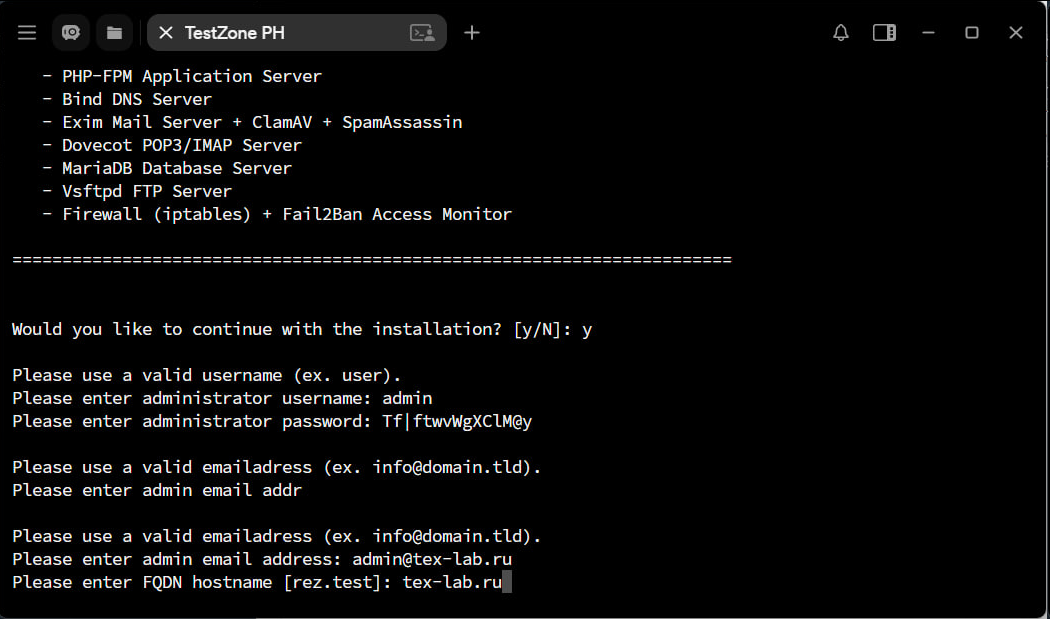Image resolution: width=1050 pixels, height=619 pixels.
Task: Click the MariaDB Database Server line
Action: 176,168
